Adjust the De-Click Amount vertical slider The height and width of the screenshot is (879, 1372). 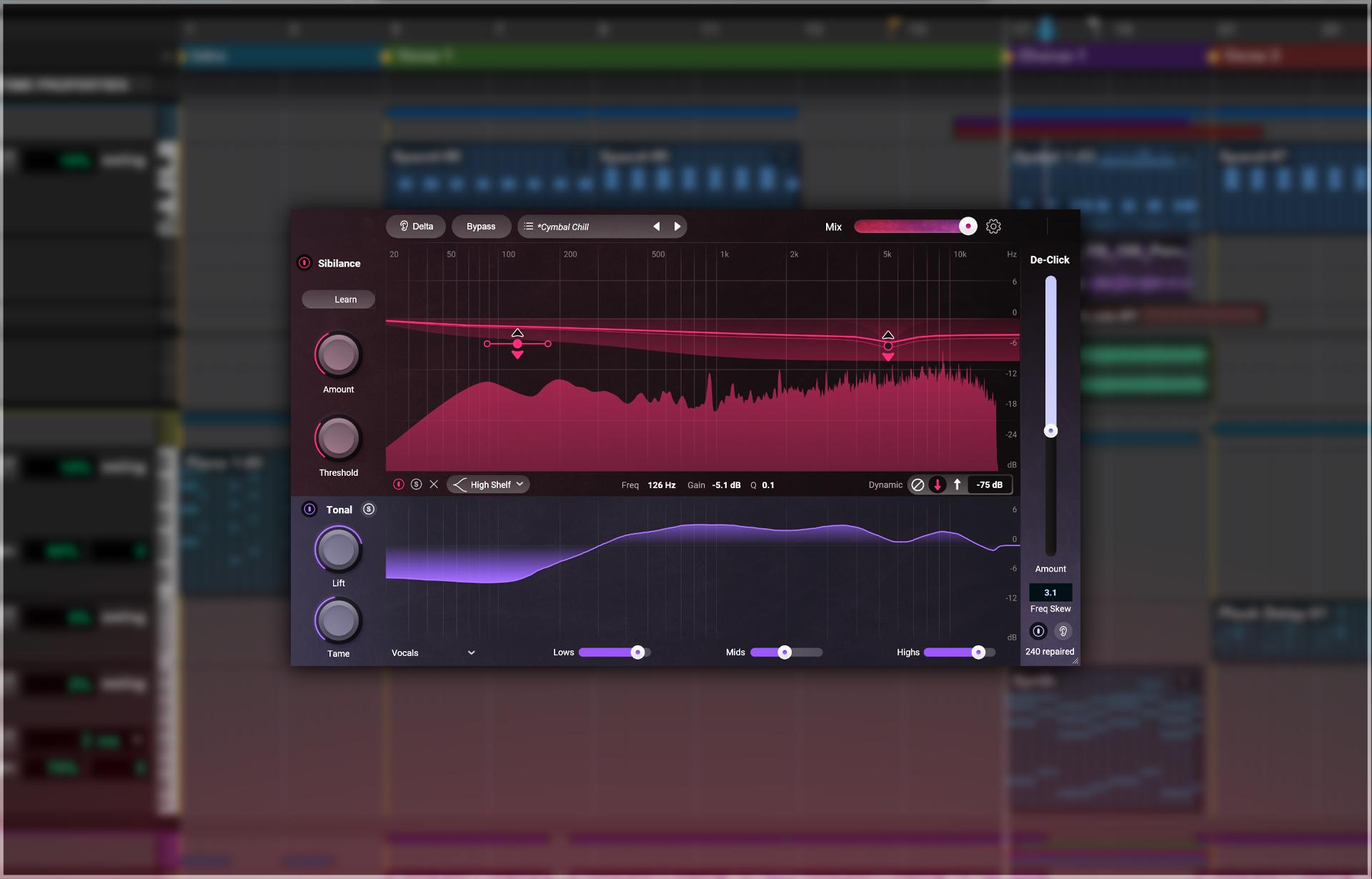click(x=1050, y=431)
